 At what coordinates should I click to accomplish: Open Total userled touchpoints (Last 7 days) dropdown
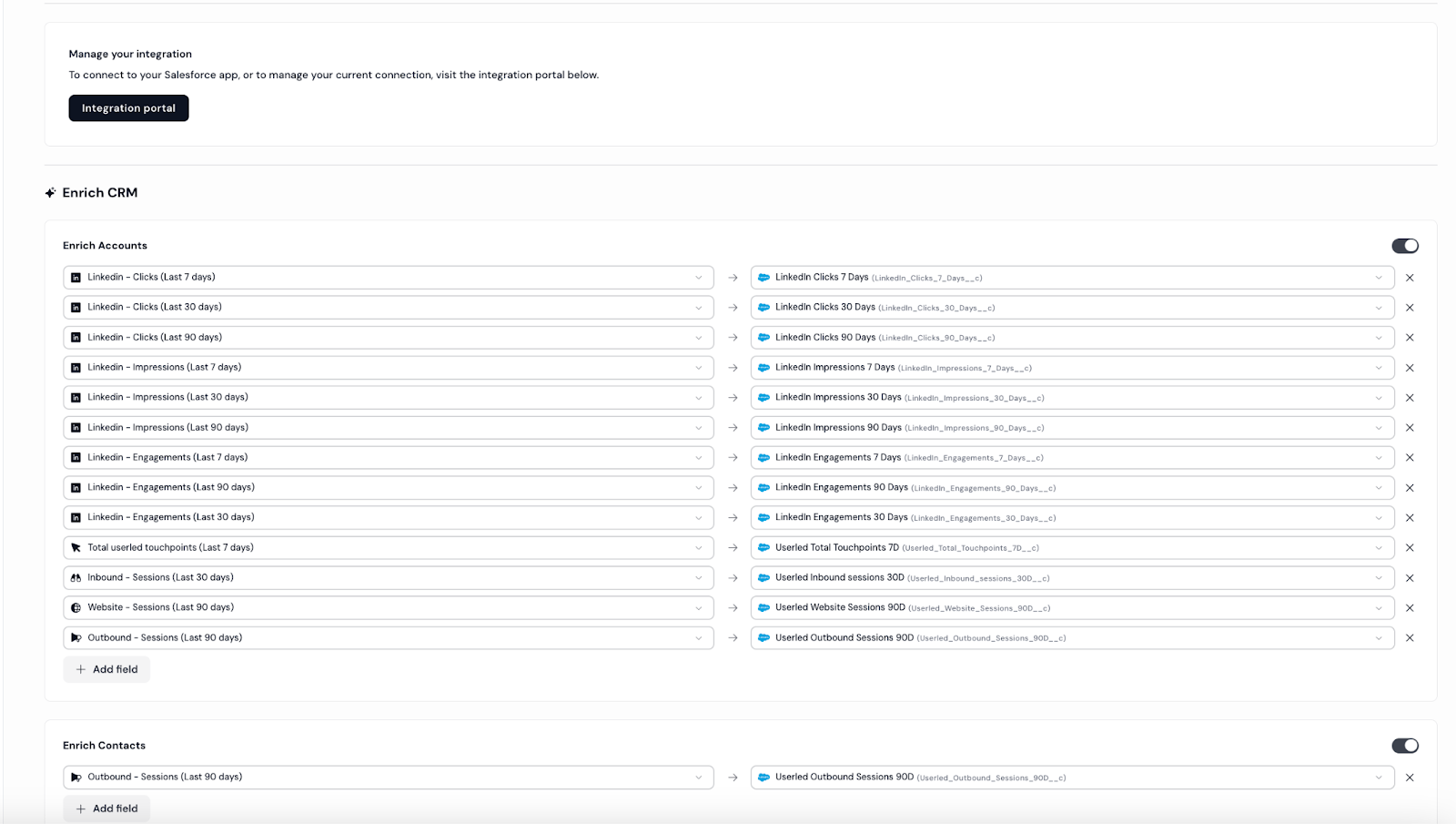coord(389,548)
